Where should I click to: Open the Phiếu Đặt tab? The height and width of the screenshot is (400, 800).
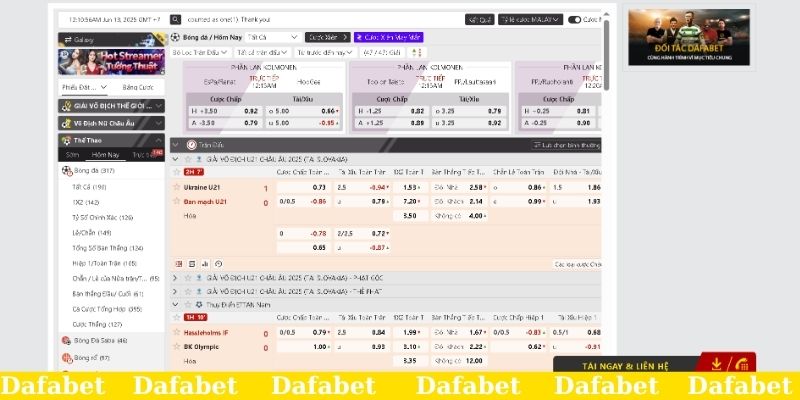(85, 87)
